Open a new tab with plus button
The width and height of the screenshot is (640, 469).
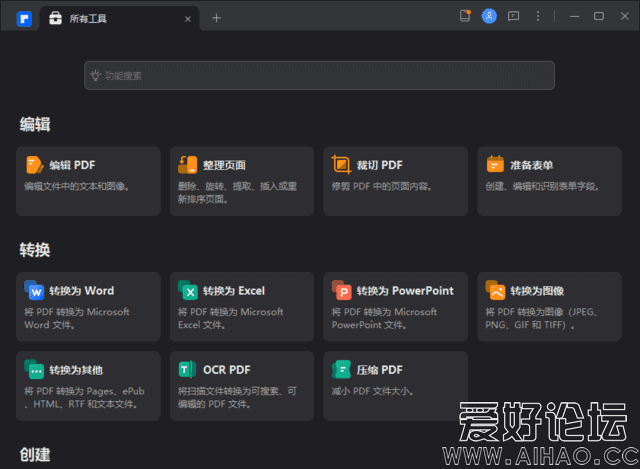(x=216, y=18)
